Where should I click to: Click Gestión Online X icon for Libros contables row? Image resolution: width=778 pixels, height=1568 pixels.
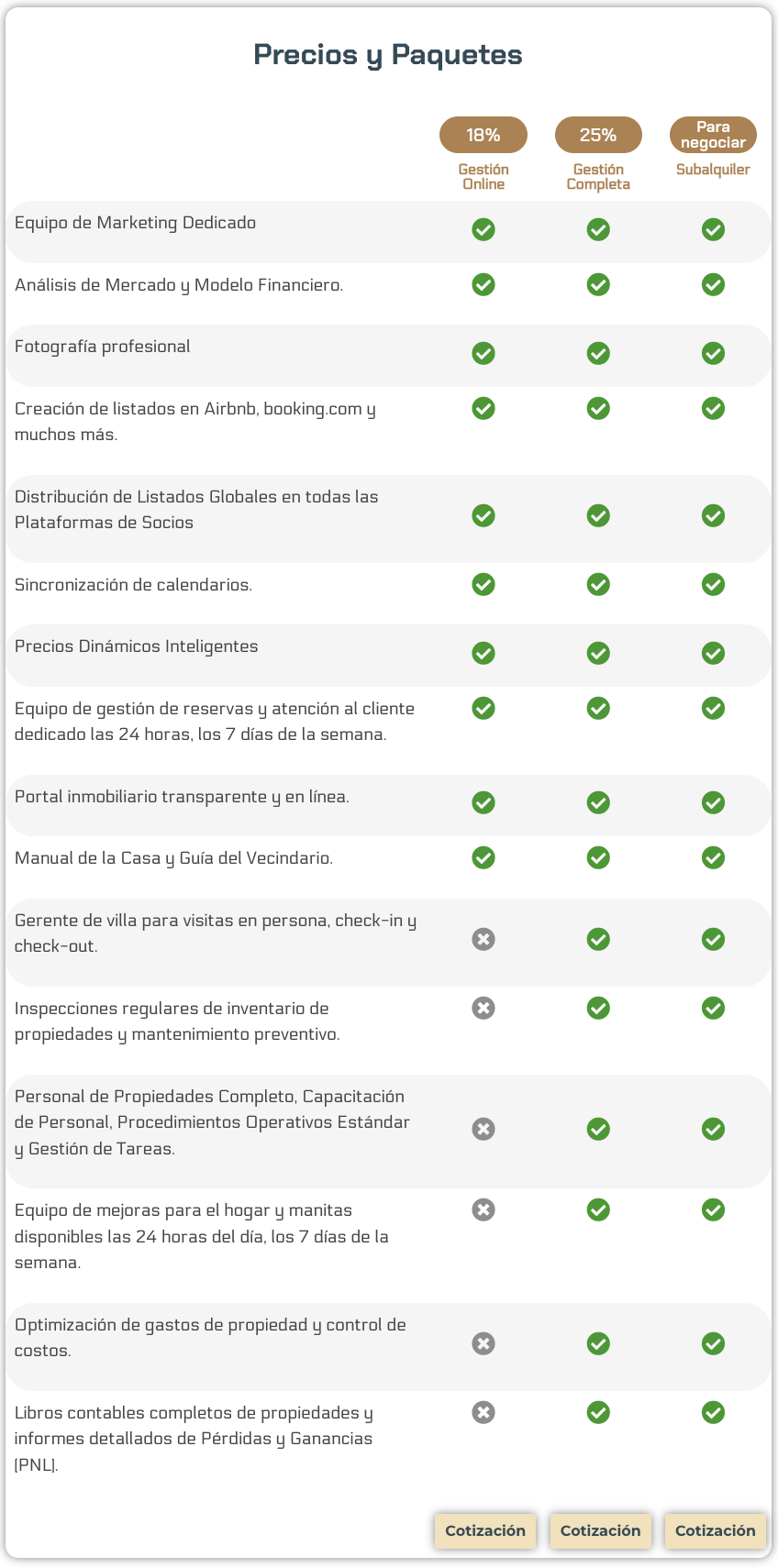tap(483, 1412)
